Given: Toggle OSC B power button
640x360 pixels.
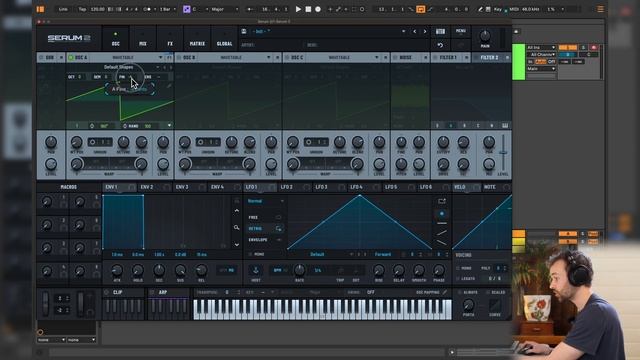Looking at the screenshot, I should coord(179,58).
